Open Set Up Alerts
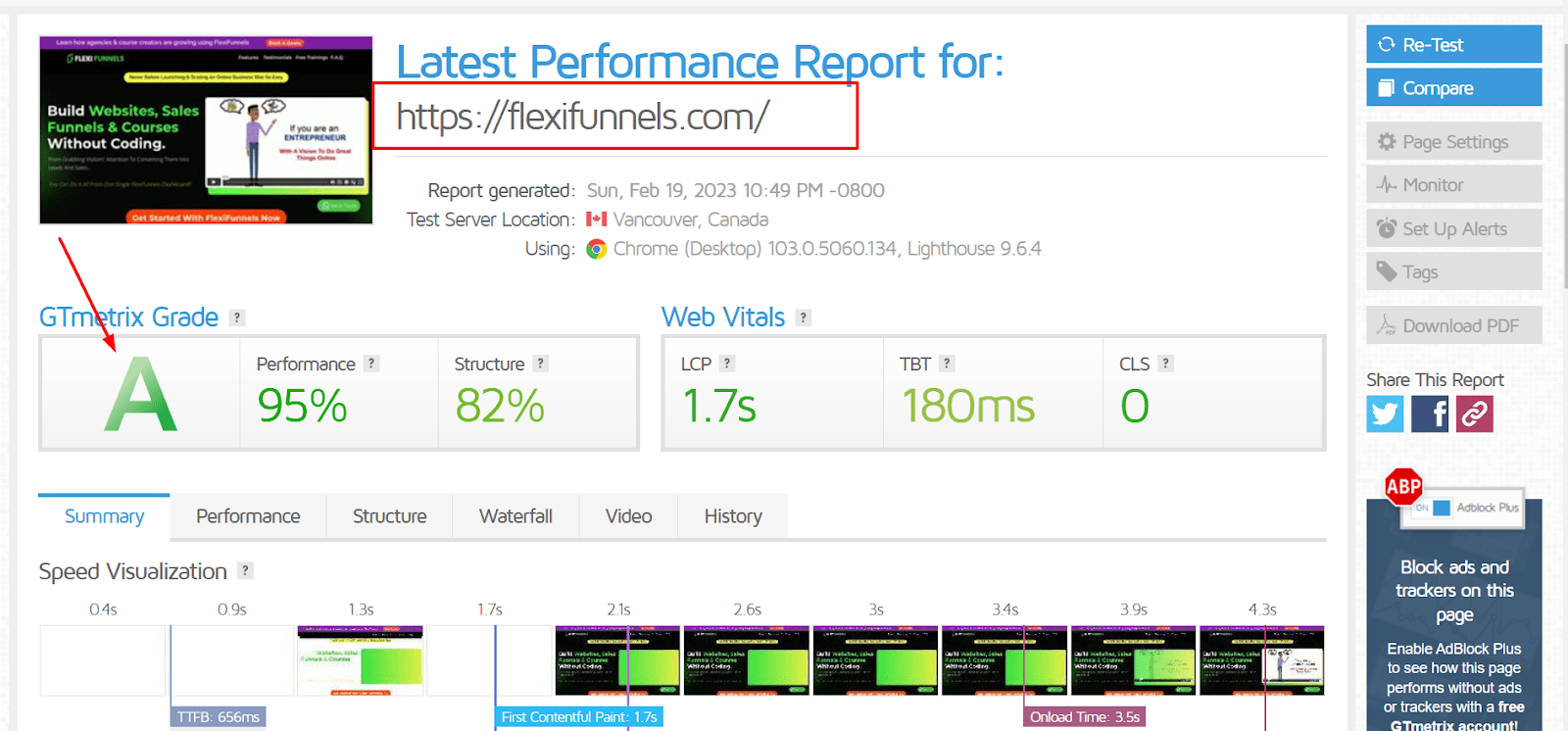This screenshot has width=1568, height=731. pos(1453,228)
